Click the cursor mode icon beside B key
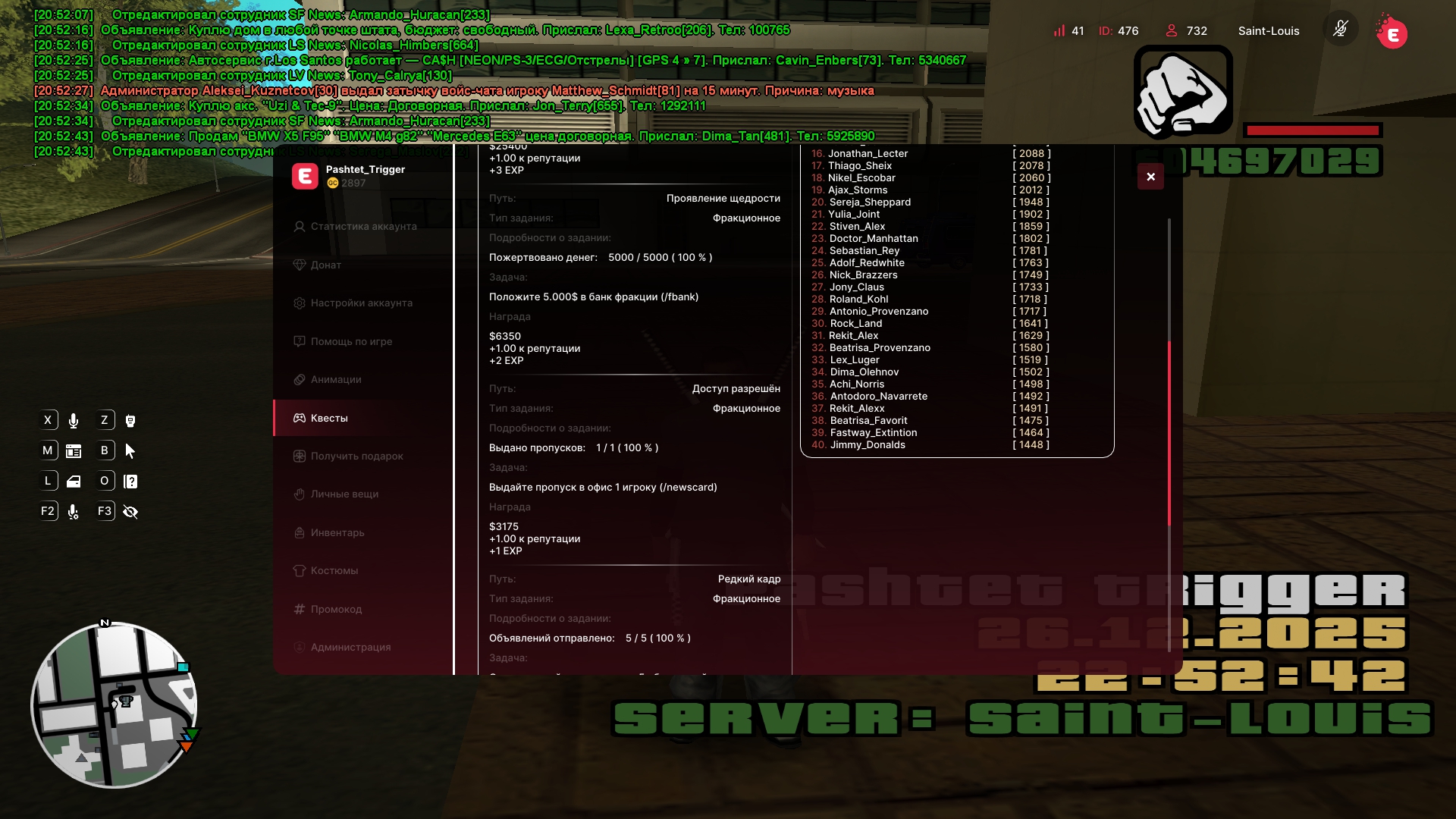1456x819 pixels. (130, 451)
